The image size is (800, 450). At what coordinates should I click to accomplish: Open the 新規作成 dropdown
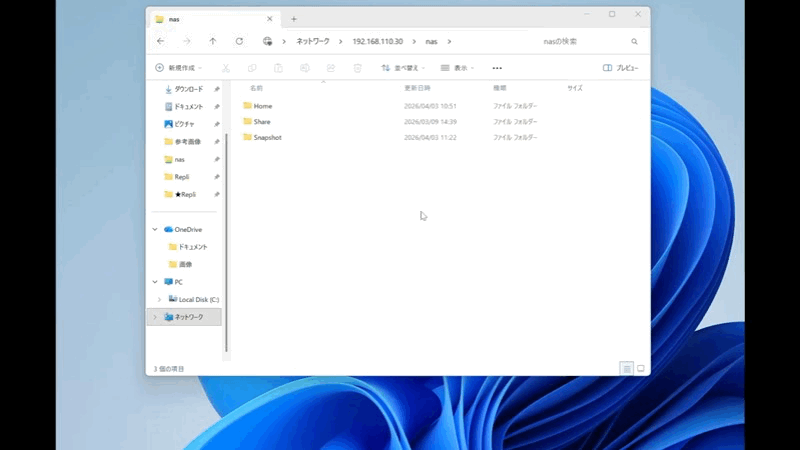pyautogui.click(x=179, y=68)
